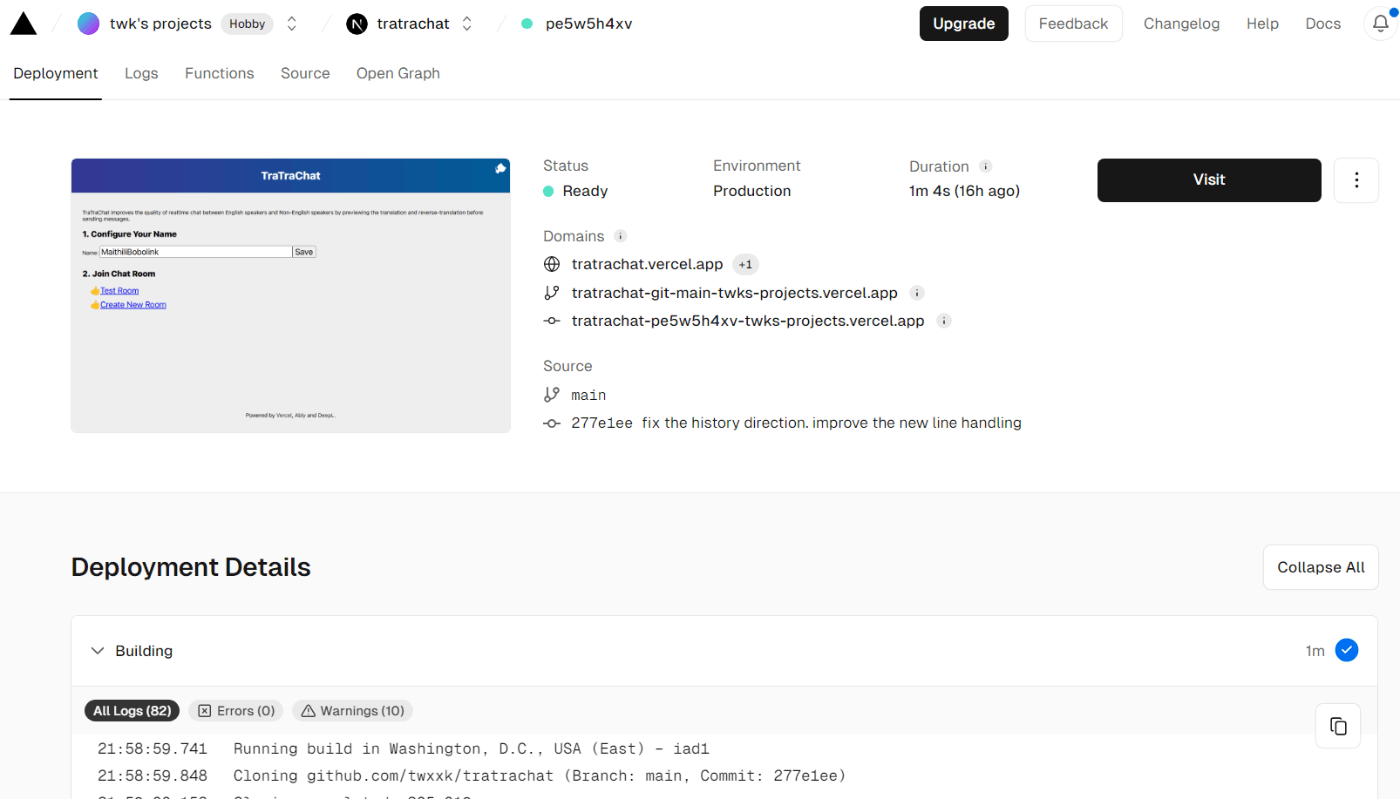
Task: Filter logs by Warnings (10)
Action: point(353,711)
